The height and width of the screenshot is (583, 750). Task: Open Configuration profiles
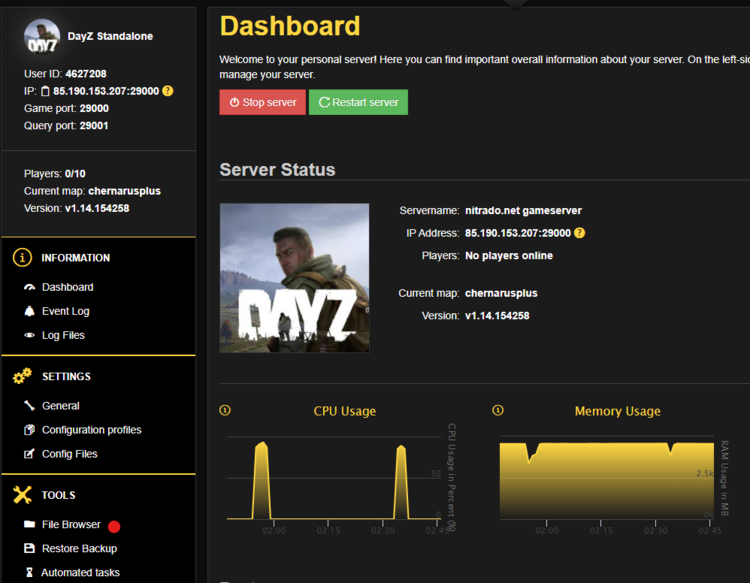91,429
